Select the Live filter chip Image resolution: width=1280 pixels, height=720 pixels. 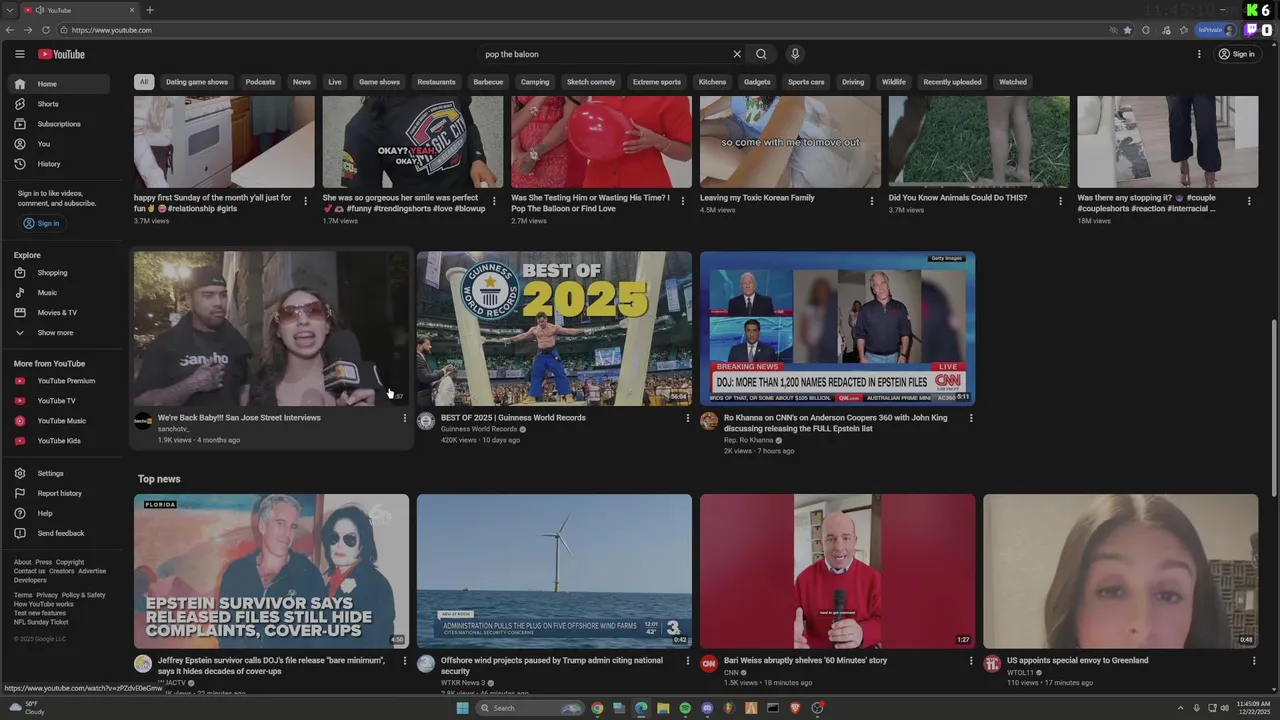click(x=335, y=82)
